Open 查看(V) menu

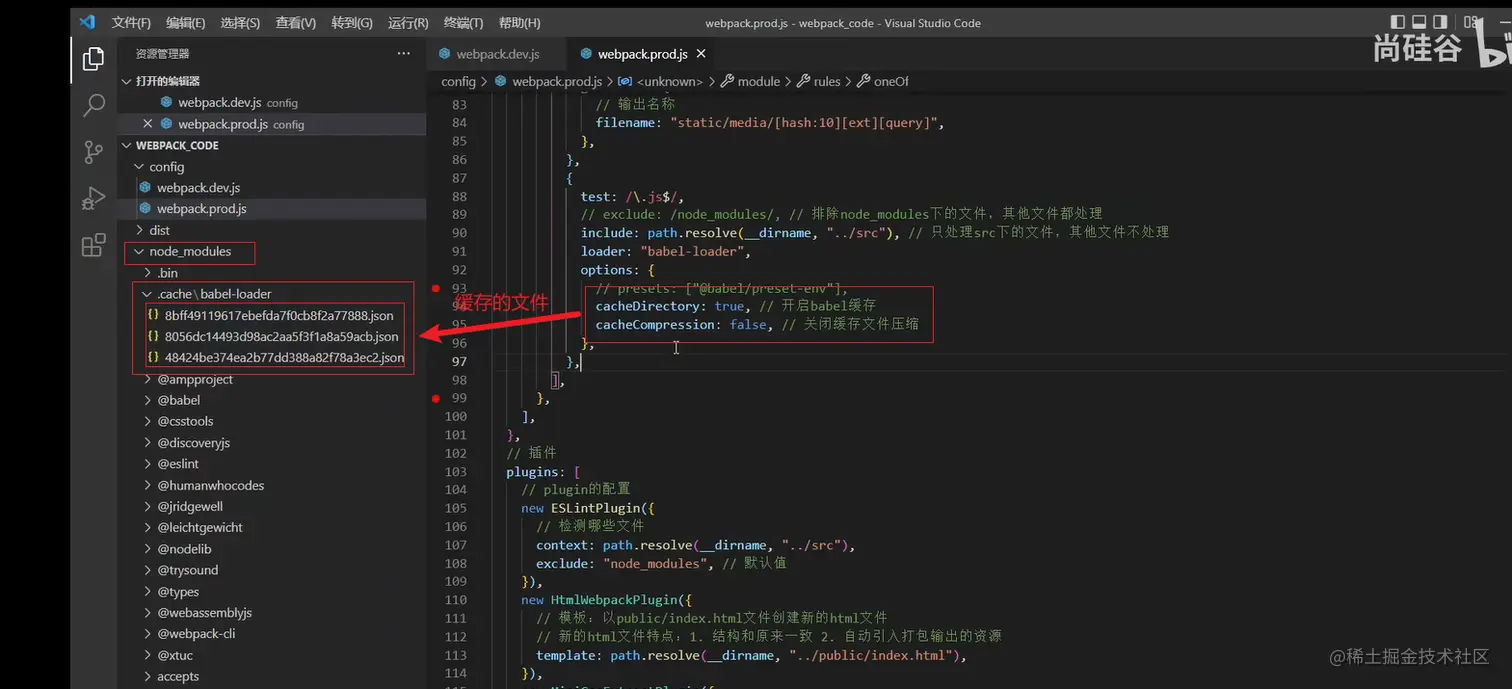pyautogui.click(x=295, y=23)
